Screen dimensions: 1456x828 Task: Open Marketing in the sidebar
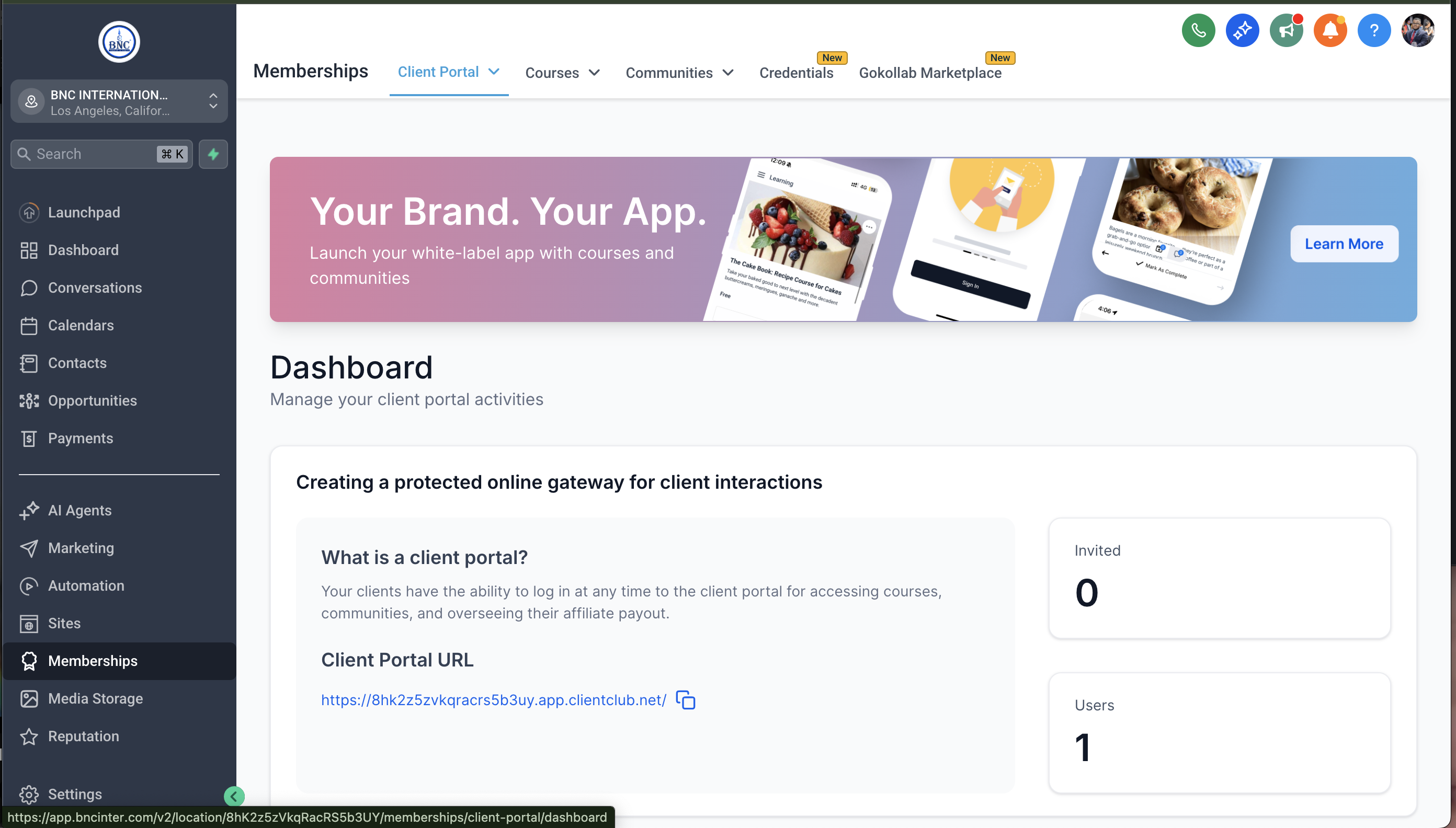coord(119,548)
